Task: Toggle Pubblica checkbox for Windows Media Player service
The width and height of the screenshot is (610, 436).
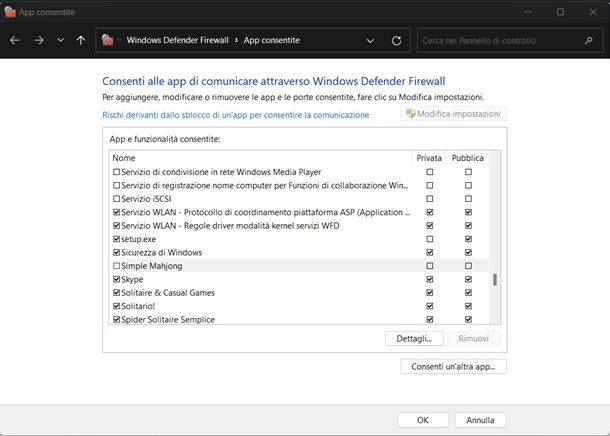Action: click(468, 172)
